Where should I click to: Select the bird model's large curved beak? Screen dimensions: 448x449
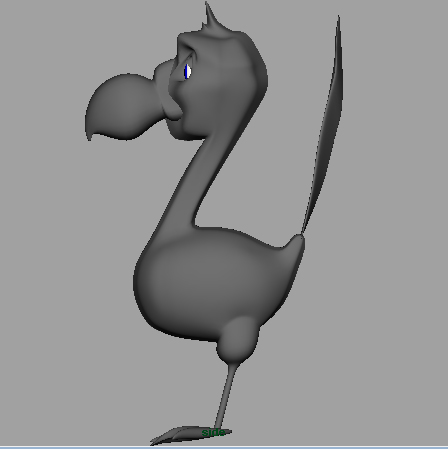(x=125, y=107)
